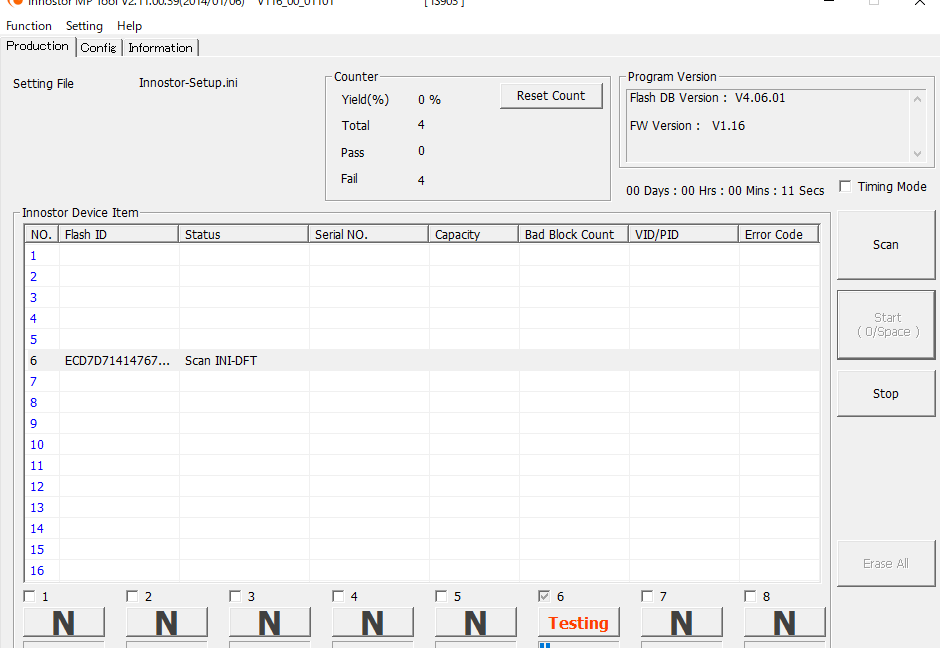The width and height of the screenshot is (940, 648).
Task: Open the Help menu
Action: (129, 26)
